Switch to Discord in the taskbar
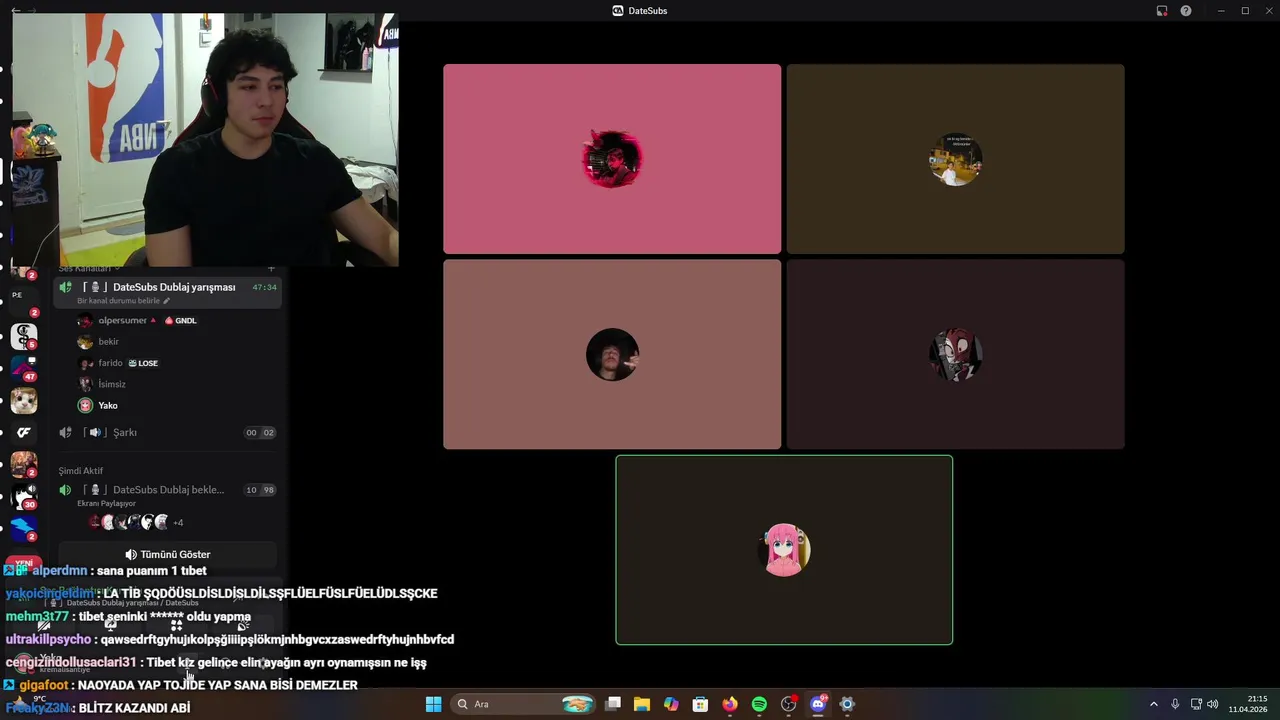Viewport: 1280px width, 720px height. point(818,704)
